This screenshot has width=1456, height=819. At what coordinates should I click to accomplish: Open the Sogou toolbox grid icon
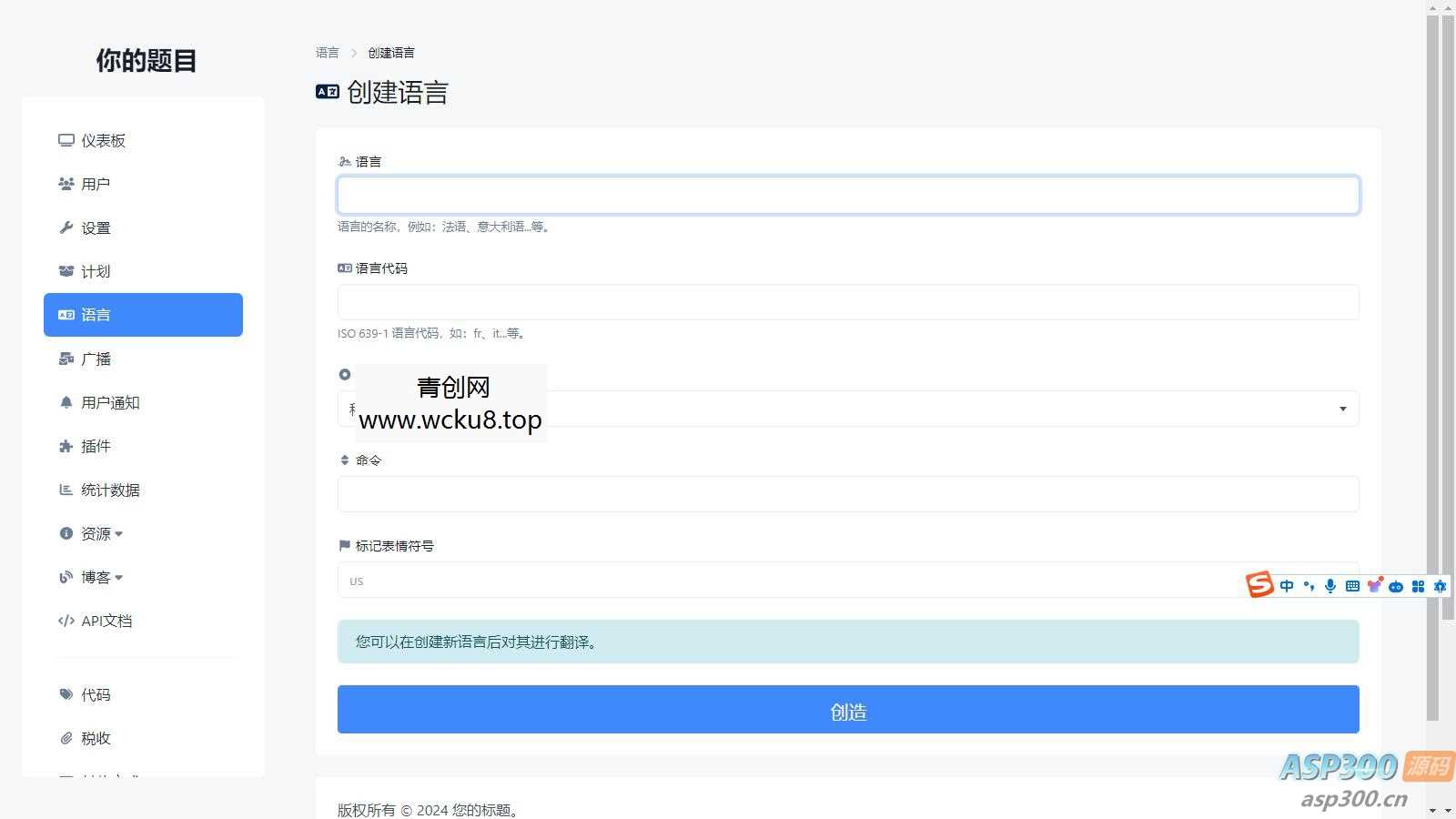point(1419,586)
